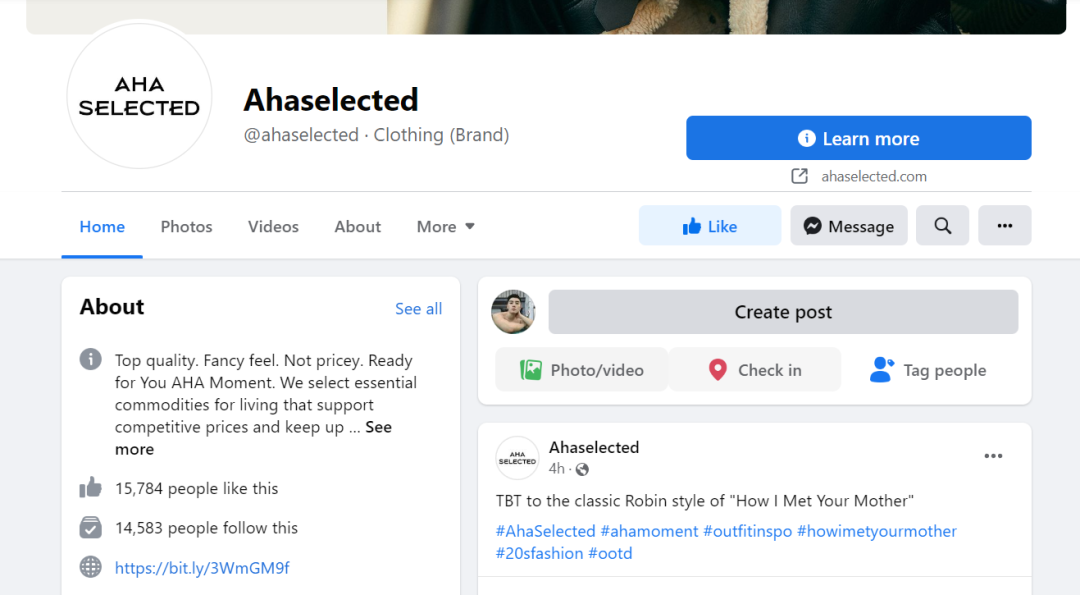
Task: Open the Create post field
Action: pyautogui.click(x=782, y=312)
